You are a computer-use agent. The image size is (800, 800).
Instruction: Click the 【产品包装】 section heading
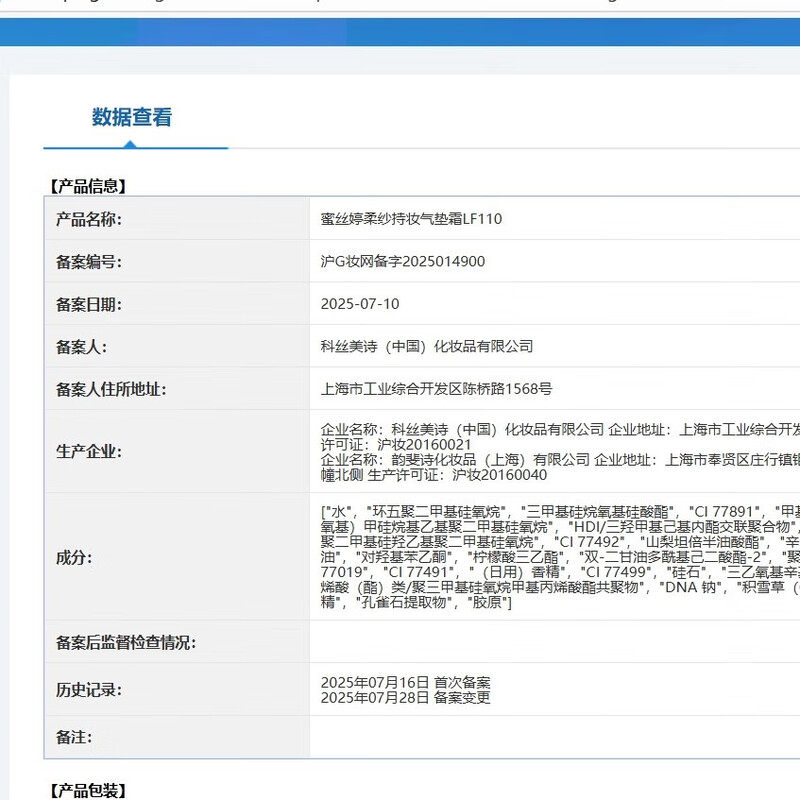[88, 791]
